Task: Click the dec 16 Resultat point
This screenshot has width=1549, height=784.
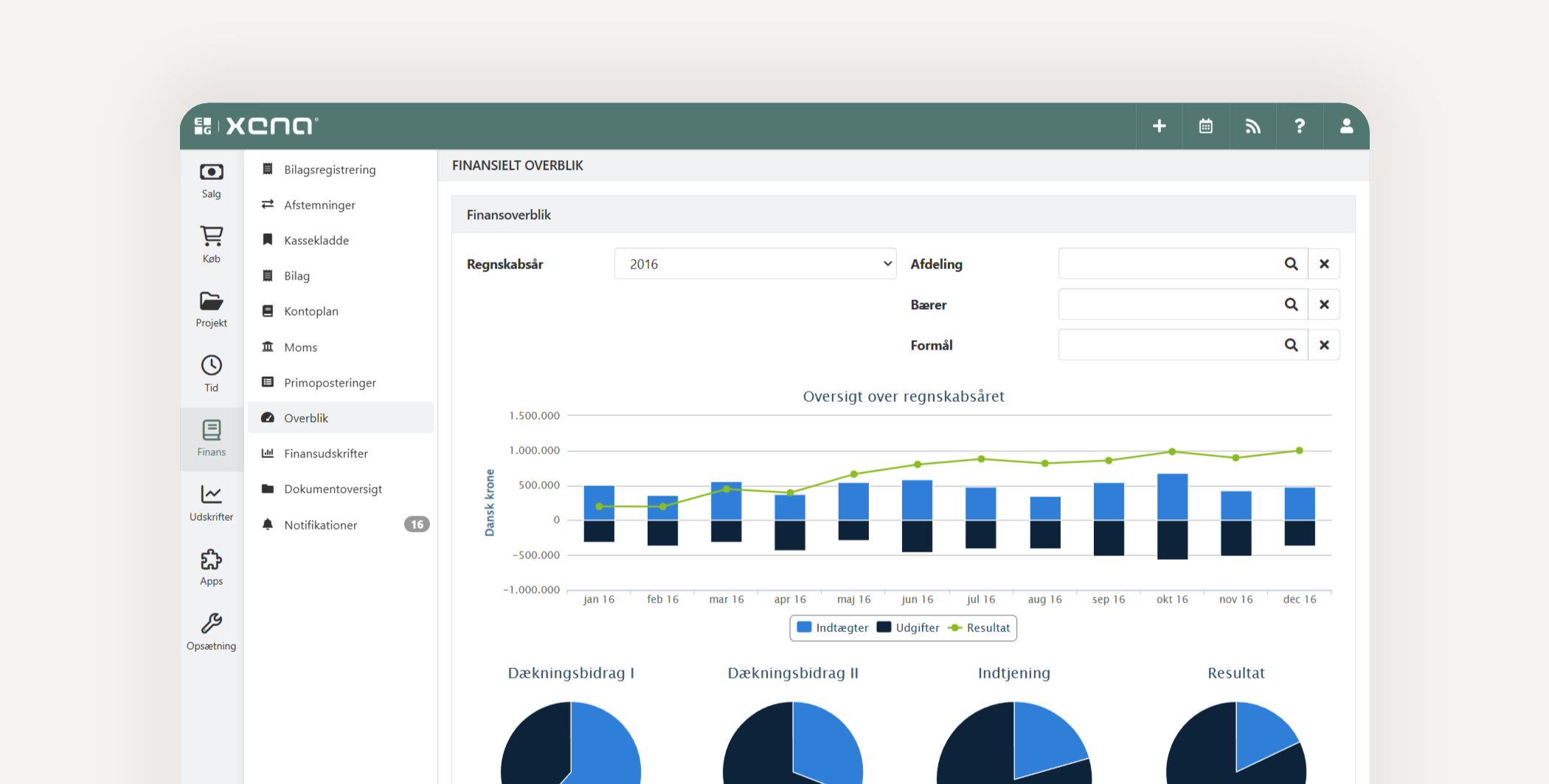Action: (x=1299, y=451)
